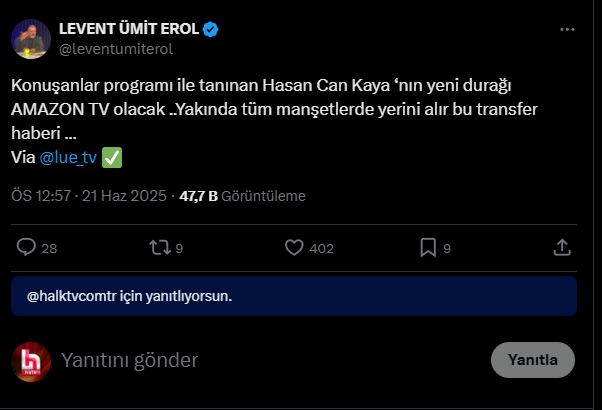Bookmark this tweet with the bookmark icon
This screenshot has height=410, width=602.
point(428,248)
